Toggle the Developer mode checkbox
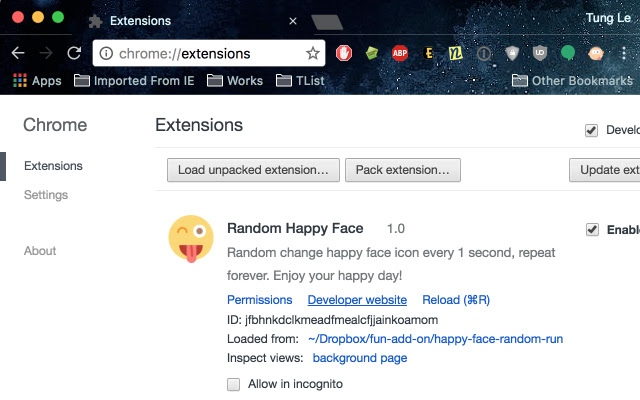640x400 pixels. 592,130
